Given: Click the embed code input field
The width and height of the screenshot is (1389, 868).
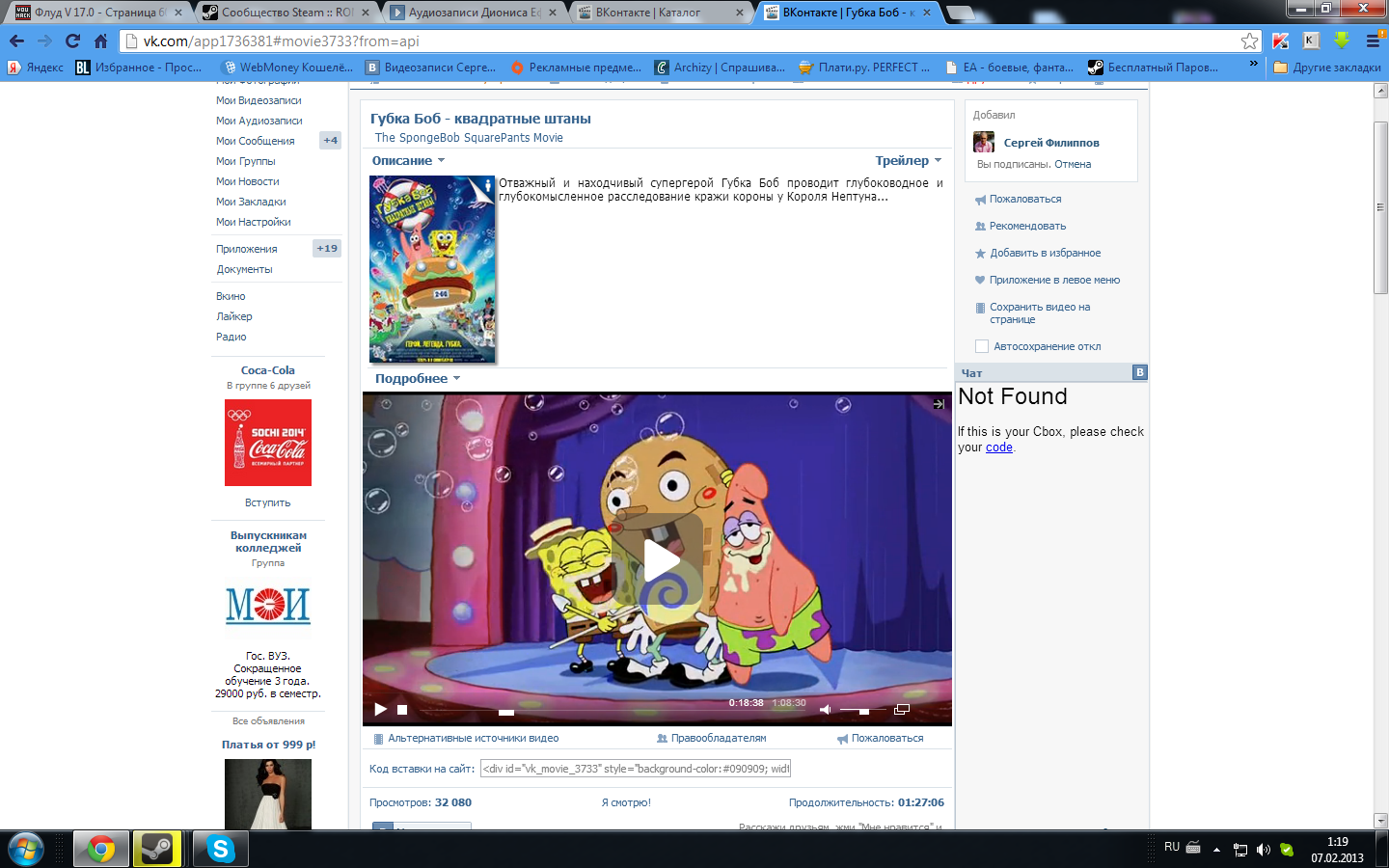Looking at the screenshot, I should point(636,769).
